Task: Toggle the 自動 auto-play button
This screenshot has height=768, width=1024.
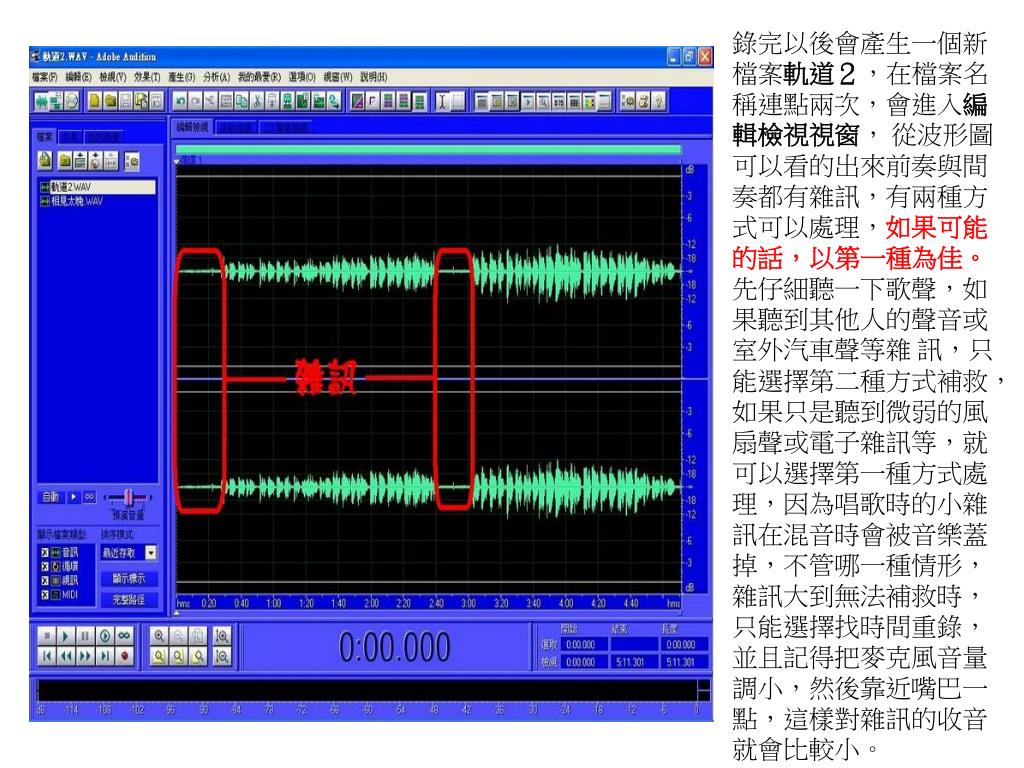Action: (x=51, y=497)
